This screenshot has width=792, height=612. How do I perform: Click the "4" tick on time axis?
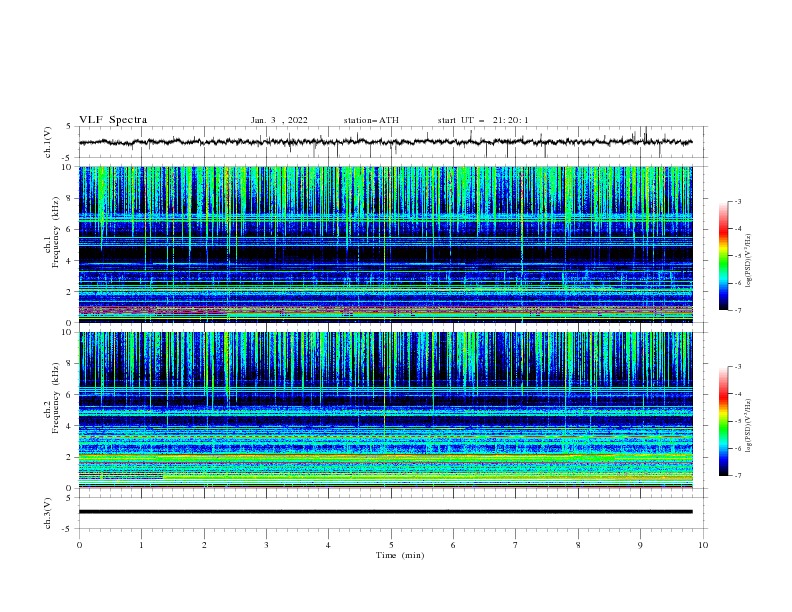pyautogui.click(x=328, y=545)
